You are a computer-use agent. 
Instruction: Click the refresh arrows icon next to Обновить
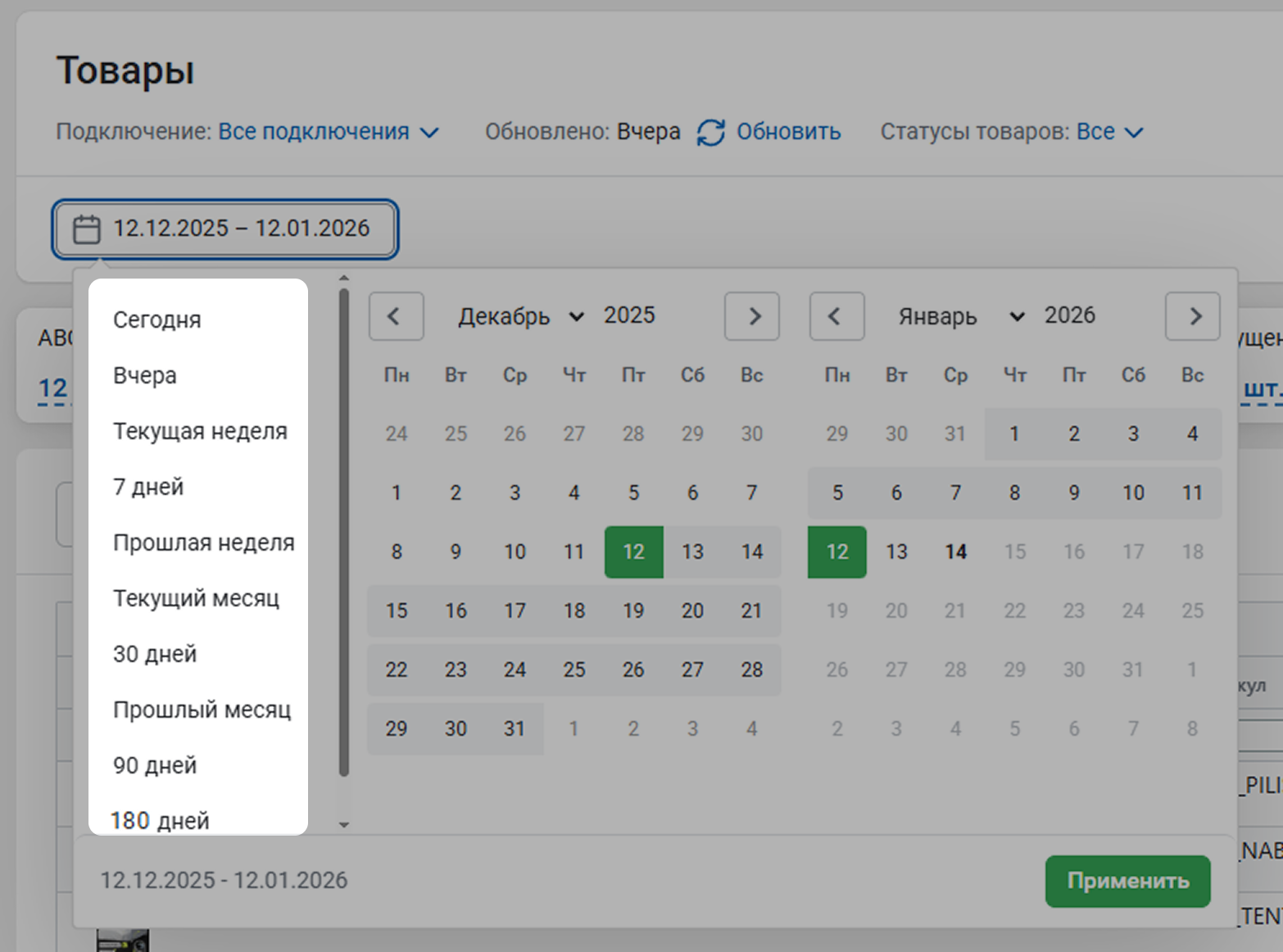(710, 133)
